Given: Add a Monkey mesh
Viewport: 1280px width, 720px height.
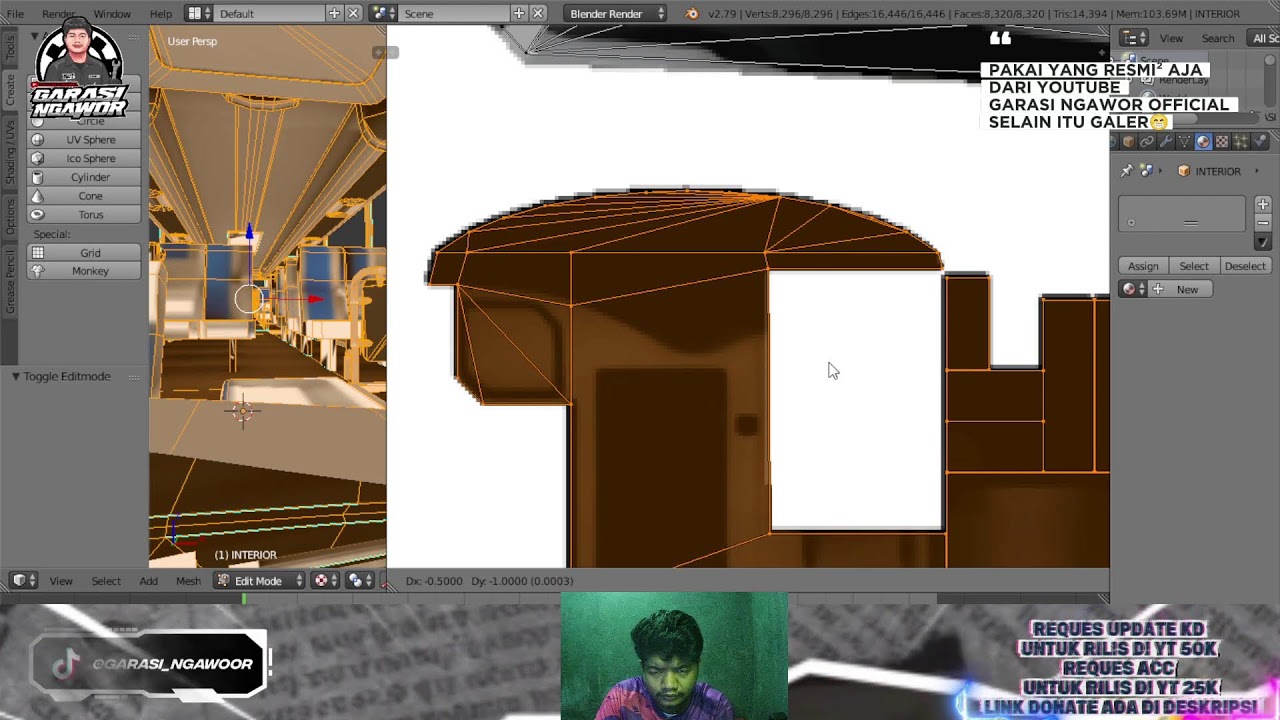Looking at the screenshot, I should point(84,271).
